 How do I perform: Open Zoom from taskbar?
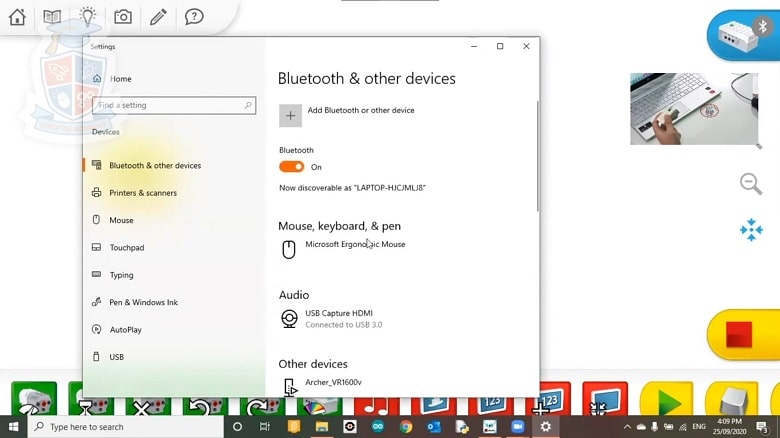(518, 427)
